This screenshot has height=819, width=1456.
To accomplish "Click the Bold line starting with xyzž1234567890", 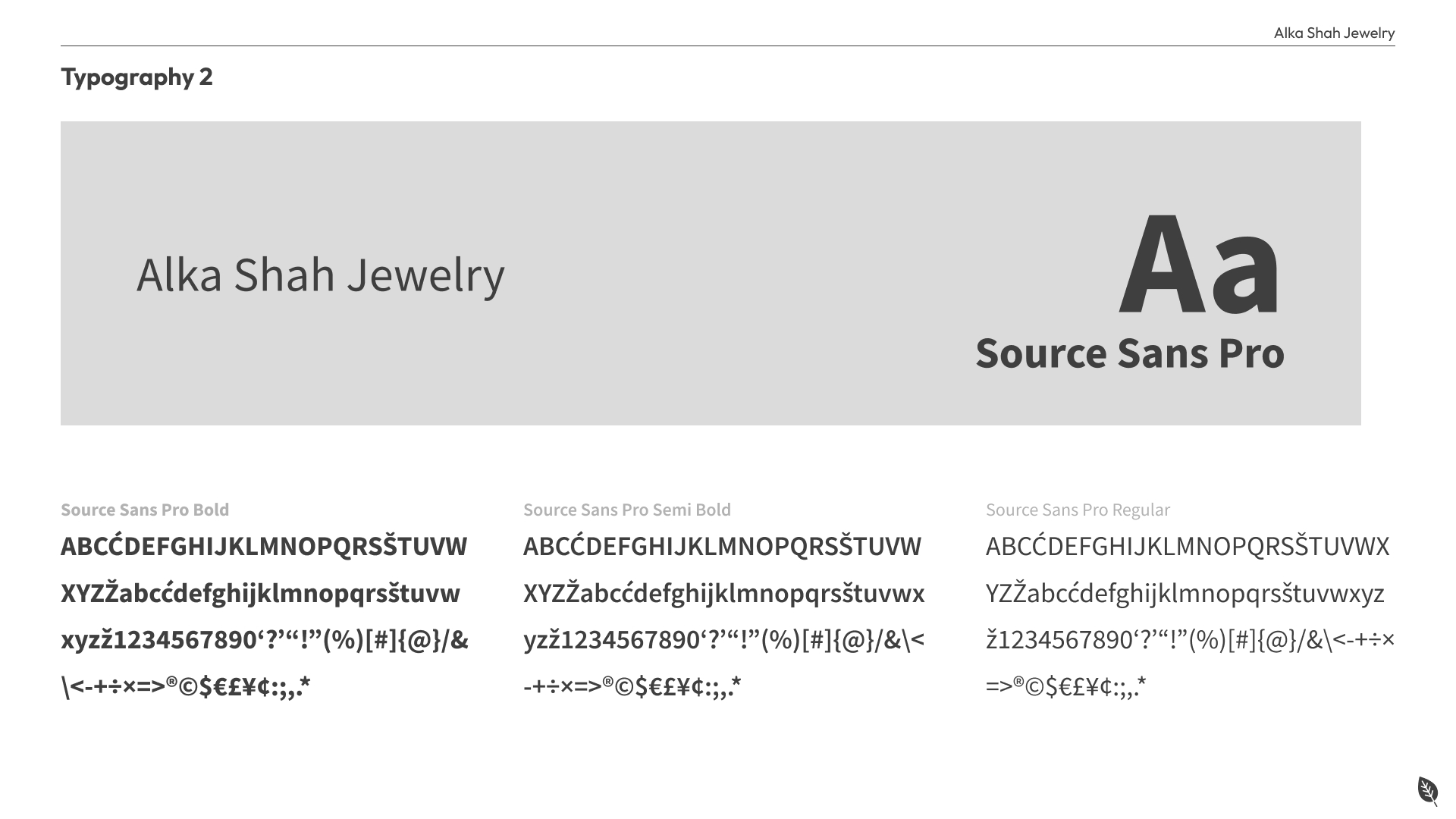I will (x=265, y=641).
